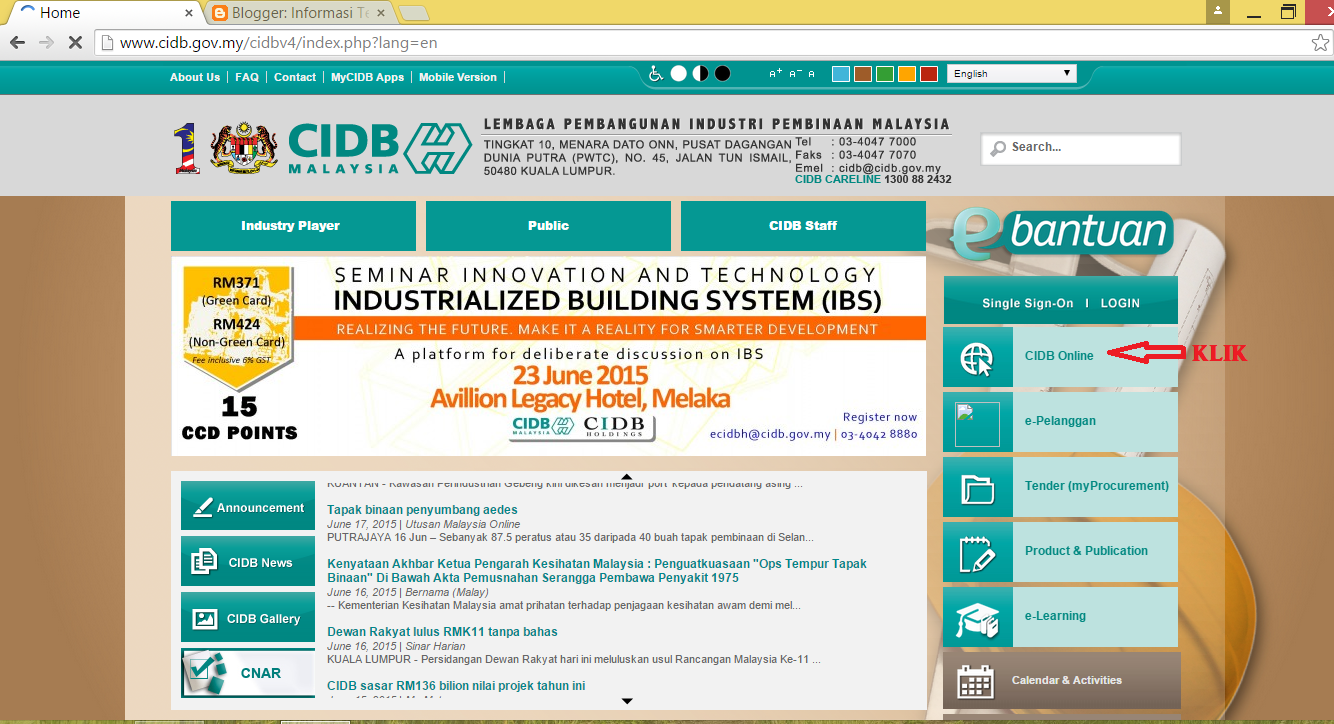Viewport: 1334px width, 724px height.
Task: Click the e-bantuan logo
Action: (x=1061, y=234)
